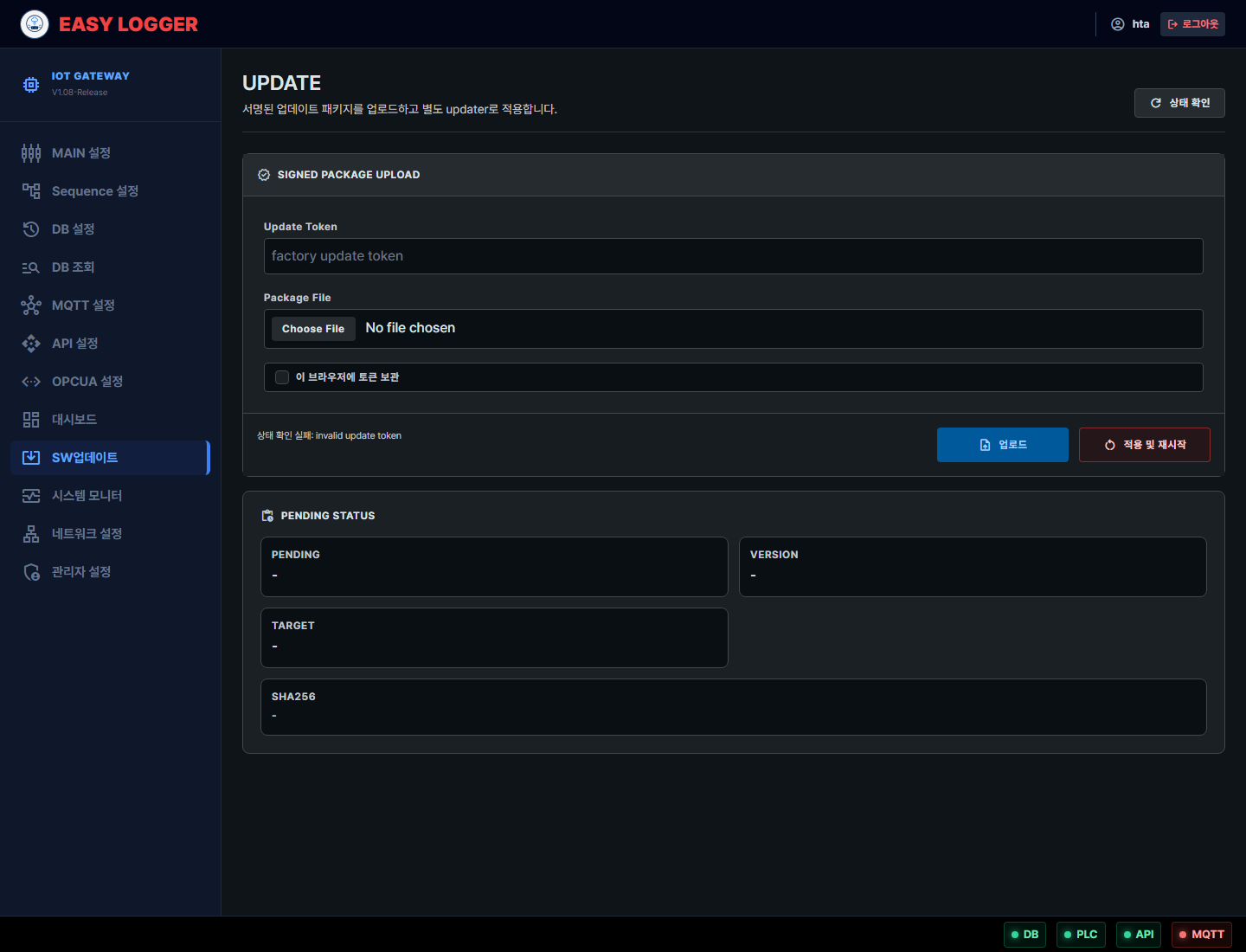Click the API 설정 icon in sidebar

click(x=31, y=344)
